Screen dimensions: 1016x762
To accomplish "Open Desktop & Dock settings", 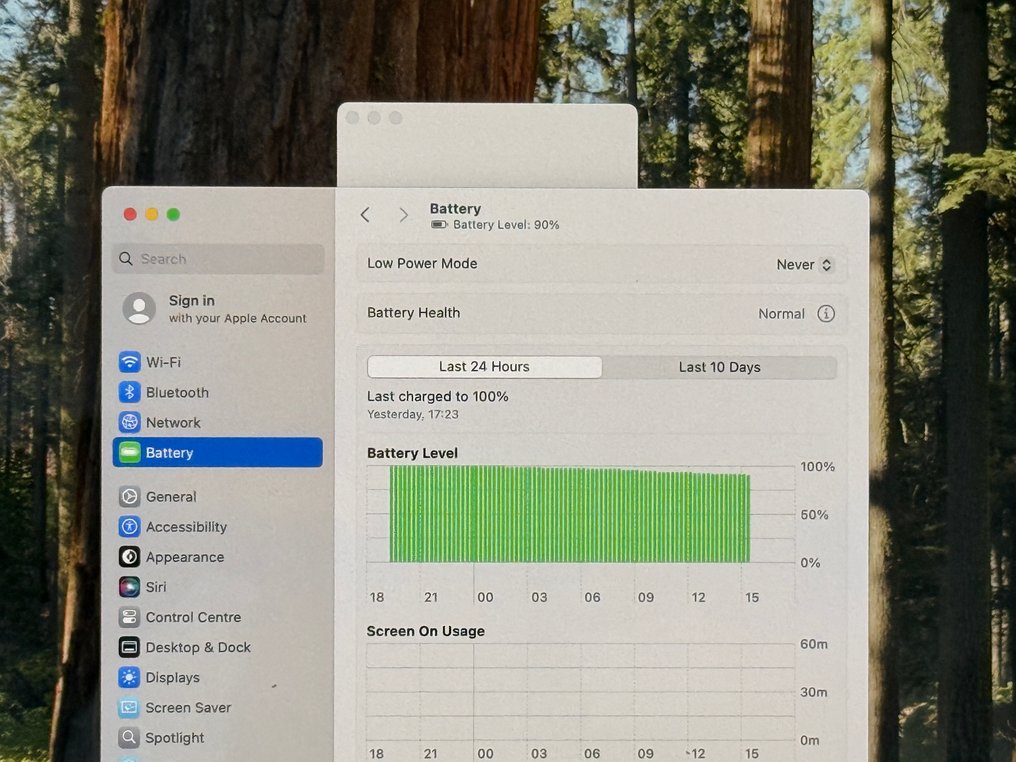I will (x=130, y=647).
